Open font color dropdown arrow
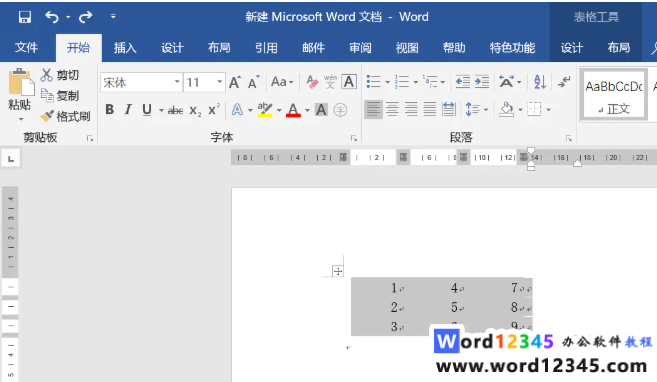The width and height of the screenshot is (657, 382). (x=307, y=110)
